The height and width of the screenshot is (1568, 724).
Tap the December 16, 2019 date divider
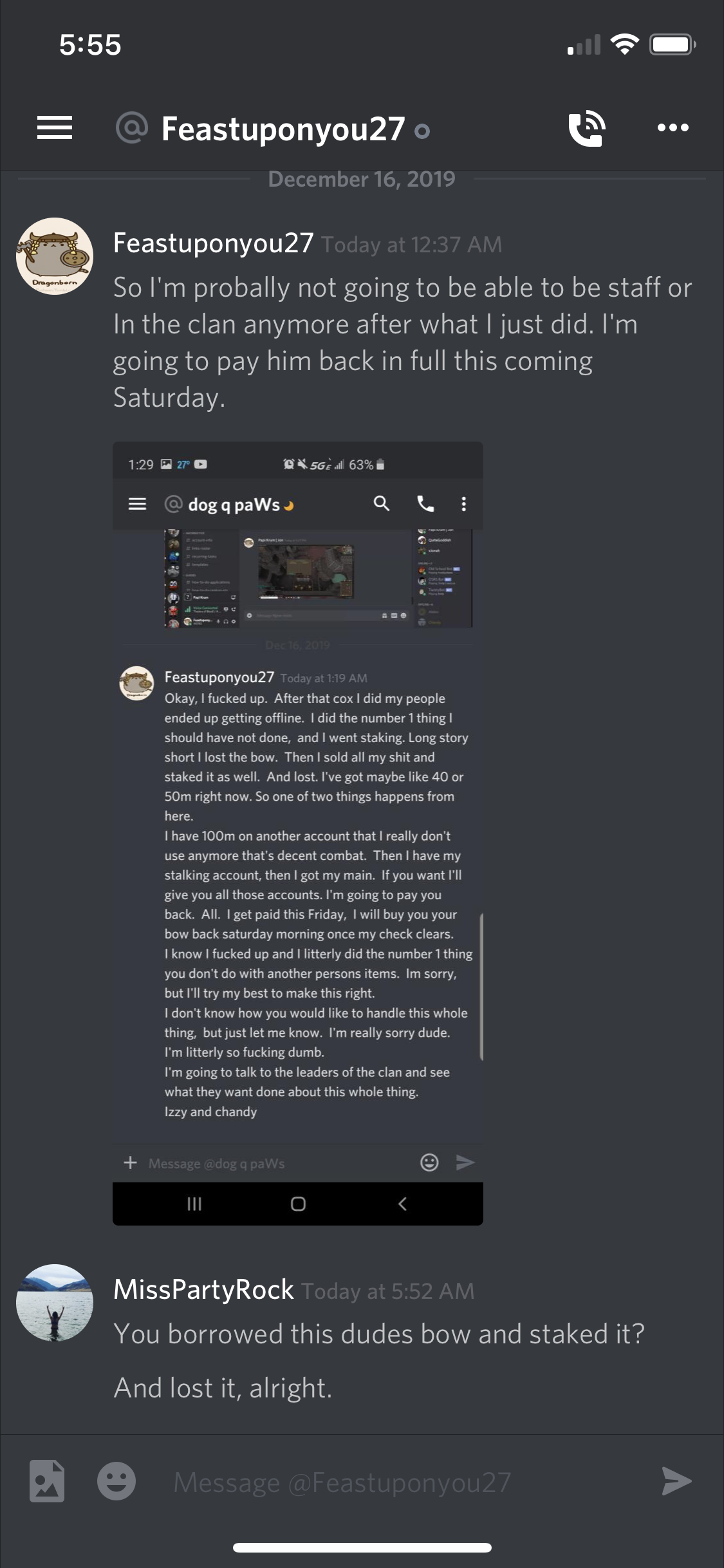362,179
